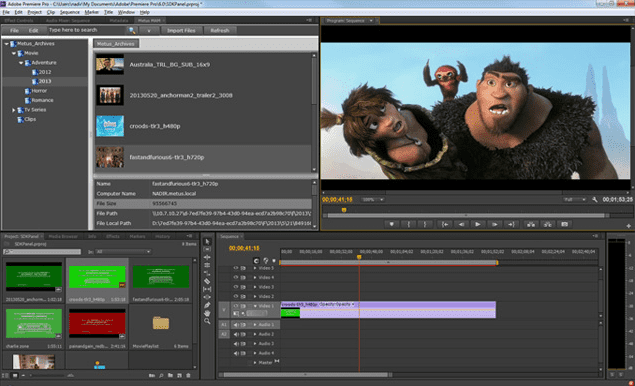The image size is (635, 386).
Task: Collapse the Adventure tree node
Action: (x=21, y=63)
